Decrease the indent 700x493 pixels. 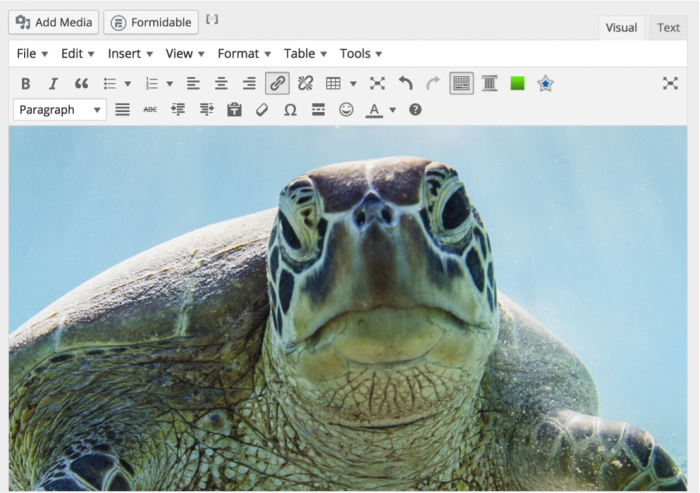tap(178, 110)
